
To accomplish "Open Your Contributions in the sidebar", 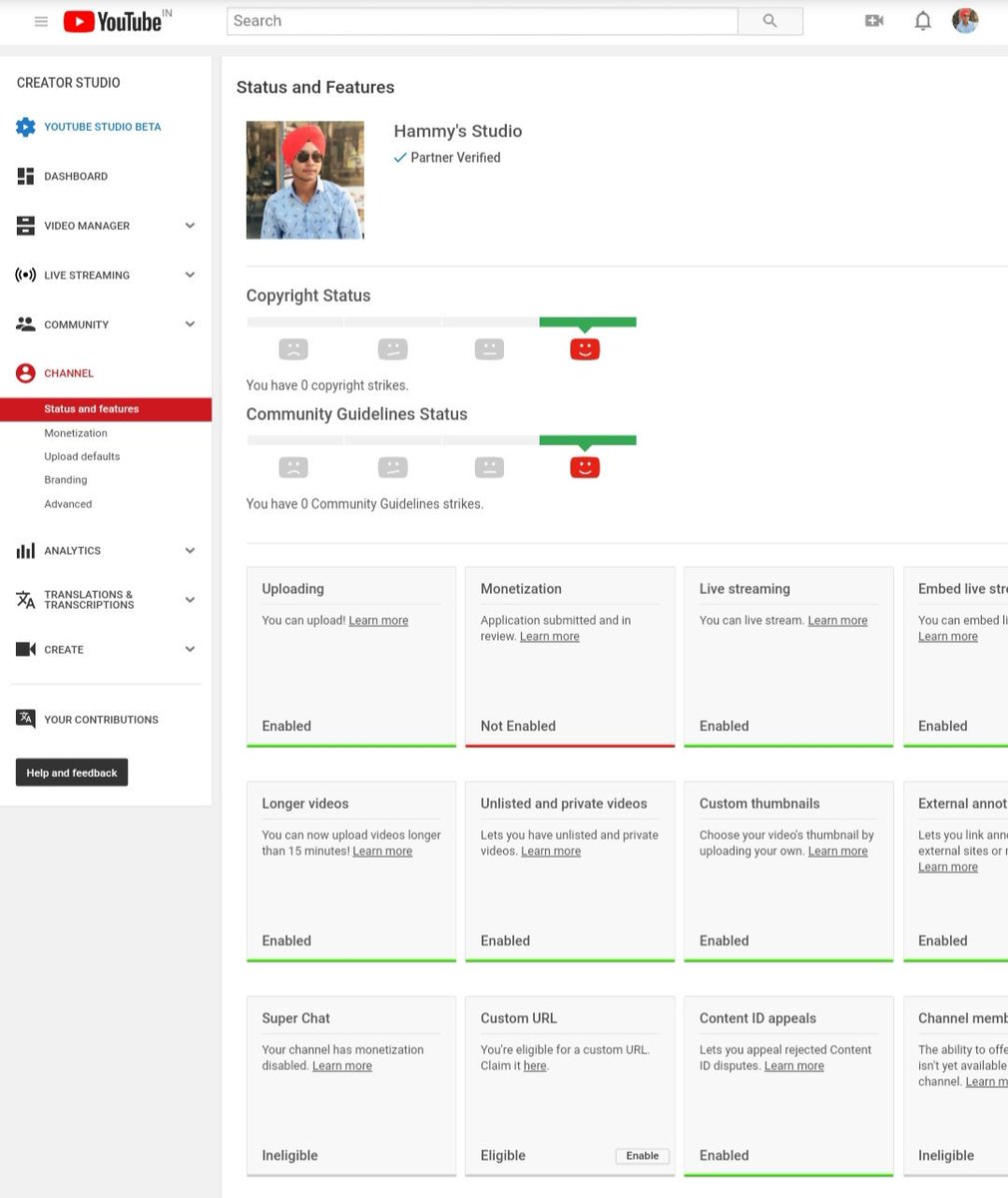I will (102, 719).
